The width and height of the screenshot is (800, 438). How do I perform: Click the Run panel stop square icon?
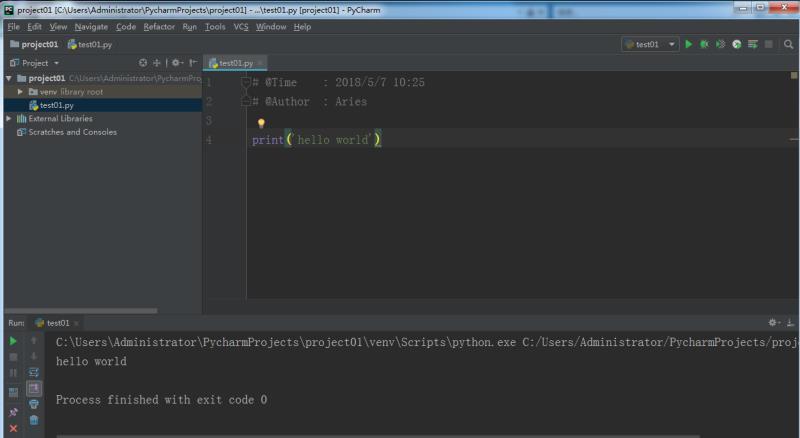(13, 357)
